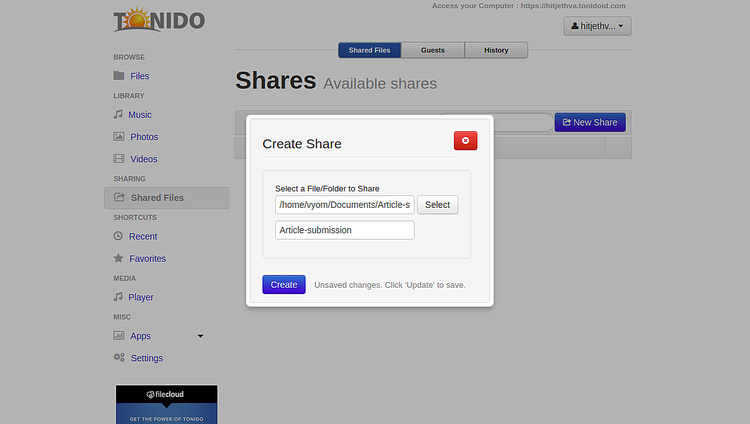Click the Music note icon

118,115
